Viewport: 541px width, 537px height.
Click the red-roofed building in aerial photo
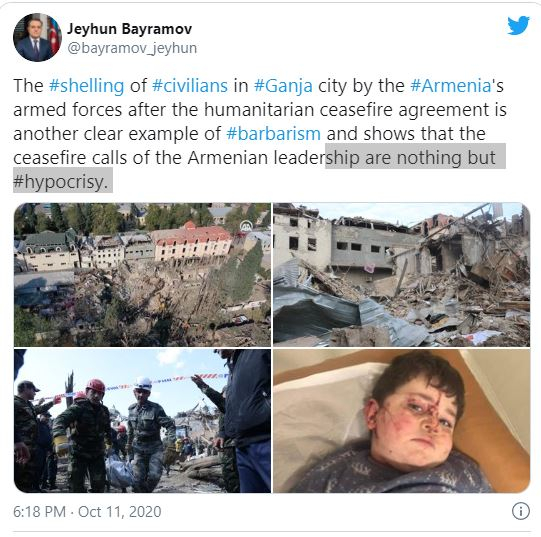pos(193,242)
